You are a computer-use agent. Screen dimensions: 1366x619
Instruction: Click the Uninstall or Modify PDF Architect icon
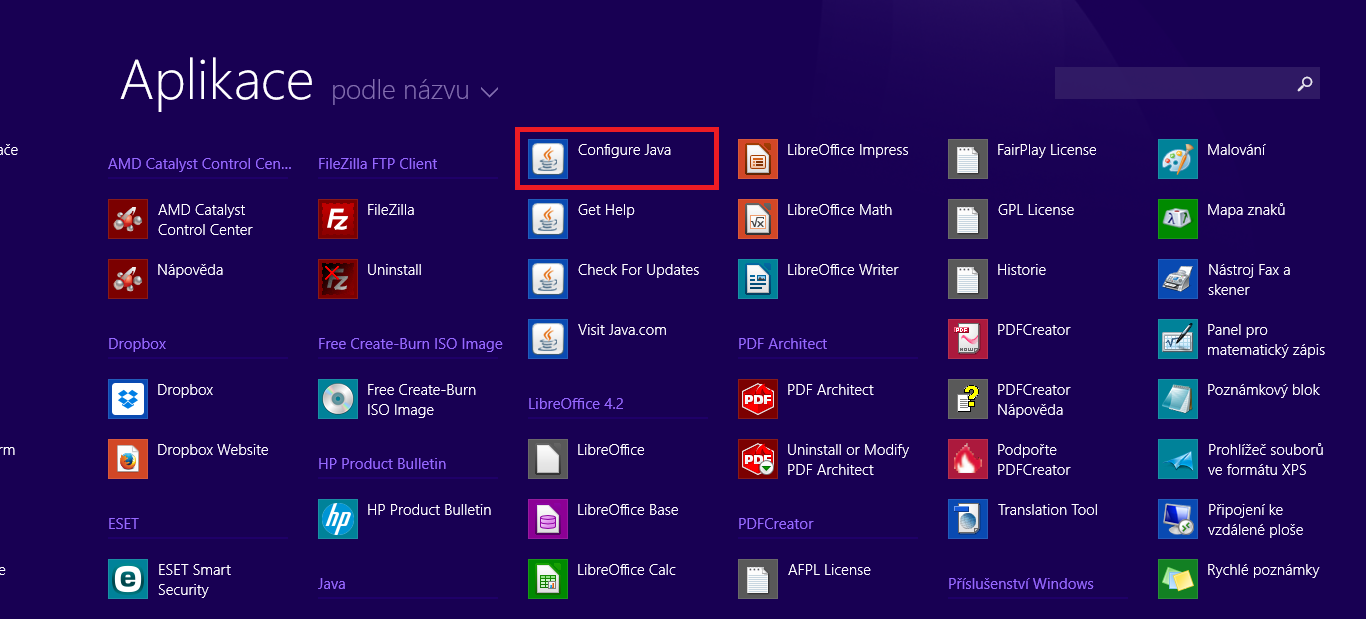click(758, 459)
